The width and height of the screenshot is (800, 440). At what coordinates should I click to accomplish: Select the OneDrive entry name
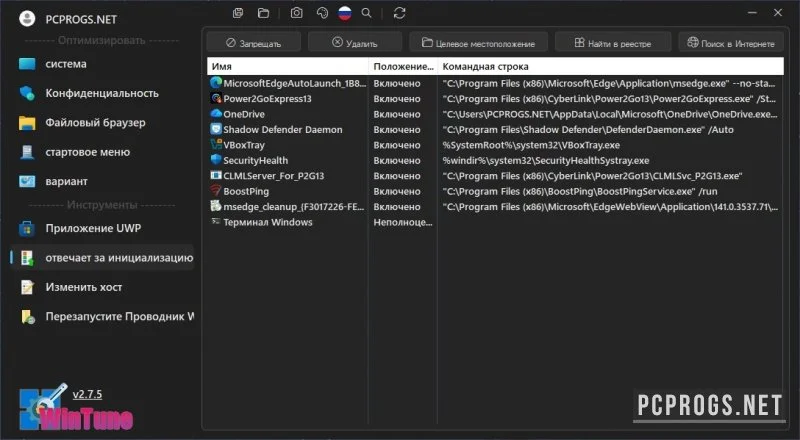click(x=244, y=114)
